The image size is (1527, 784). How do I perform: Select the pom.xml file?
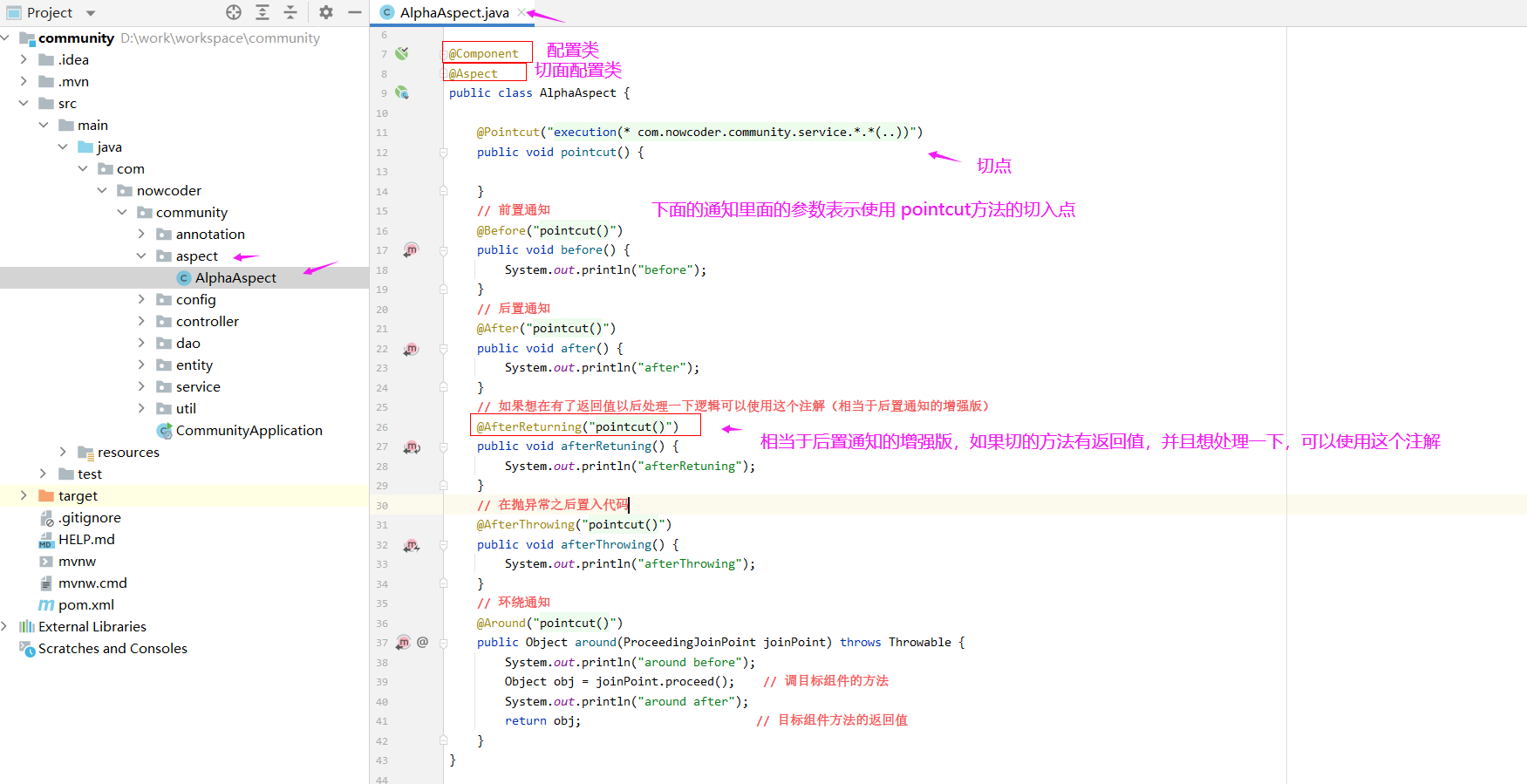(x=85, y=604)
